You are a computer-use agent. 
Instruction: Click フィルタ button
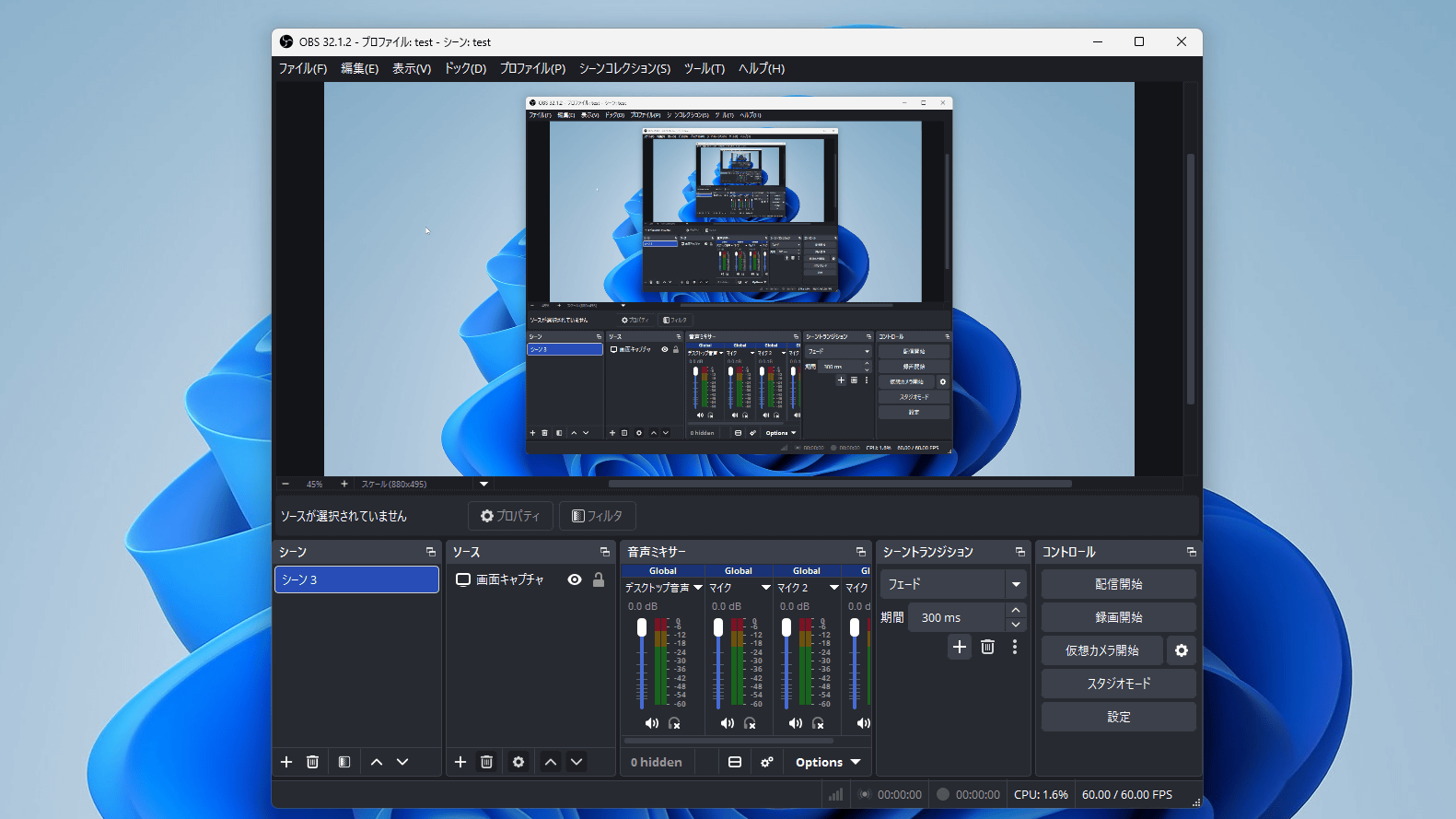(x=597, y=516)
